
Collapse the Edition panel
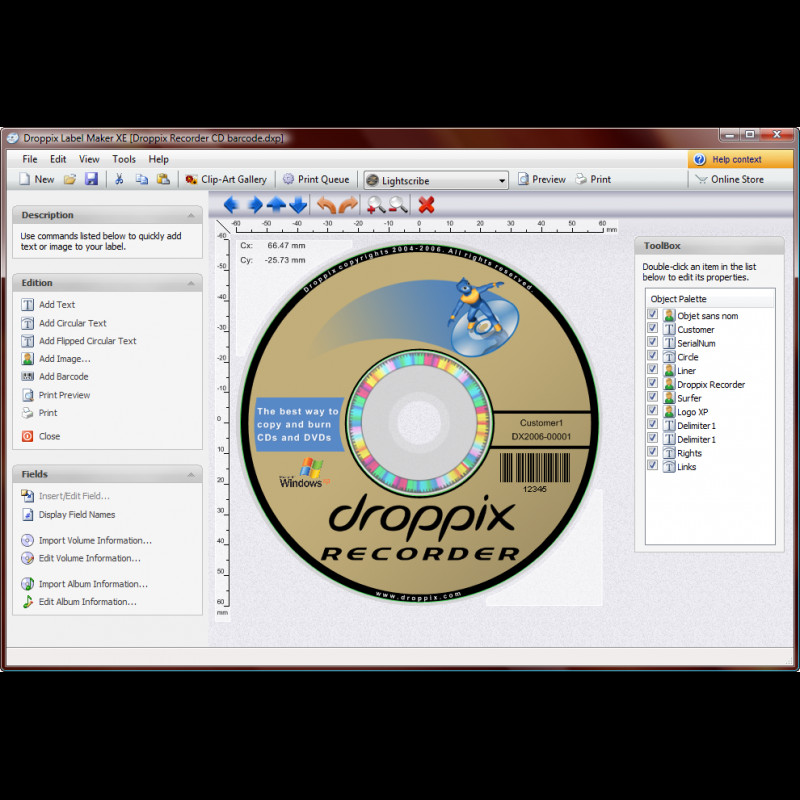[x=191, y=283]
